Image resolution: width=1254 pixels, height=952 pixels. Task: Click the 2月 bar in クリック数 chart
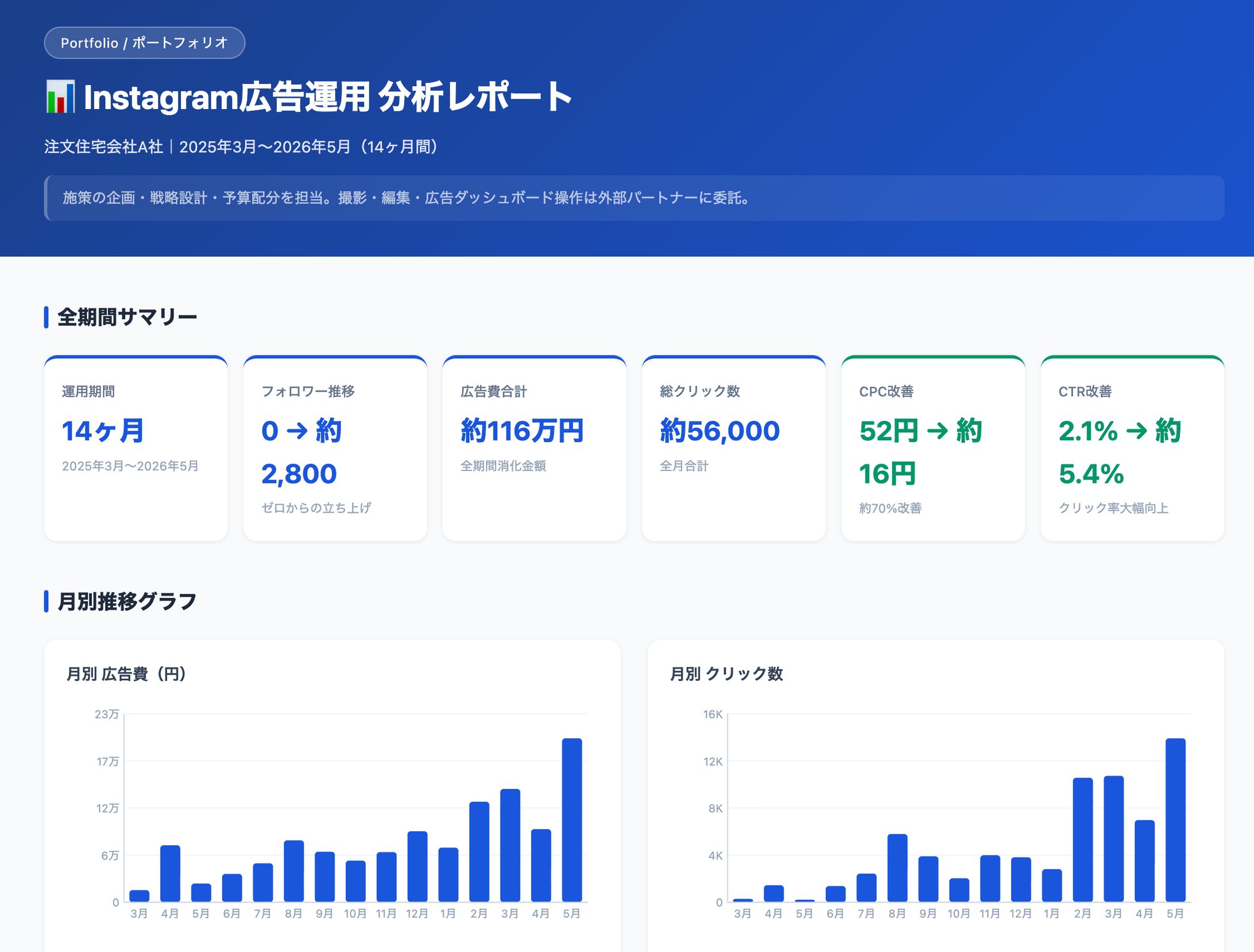(1082, 840)
